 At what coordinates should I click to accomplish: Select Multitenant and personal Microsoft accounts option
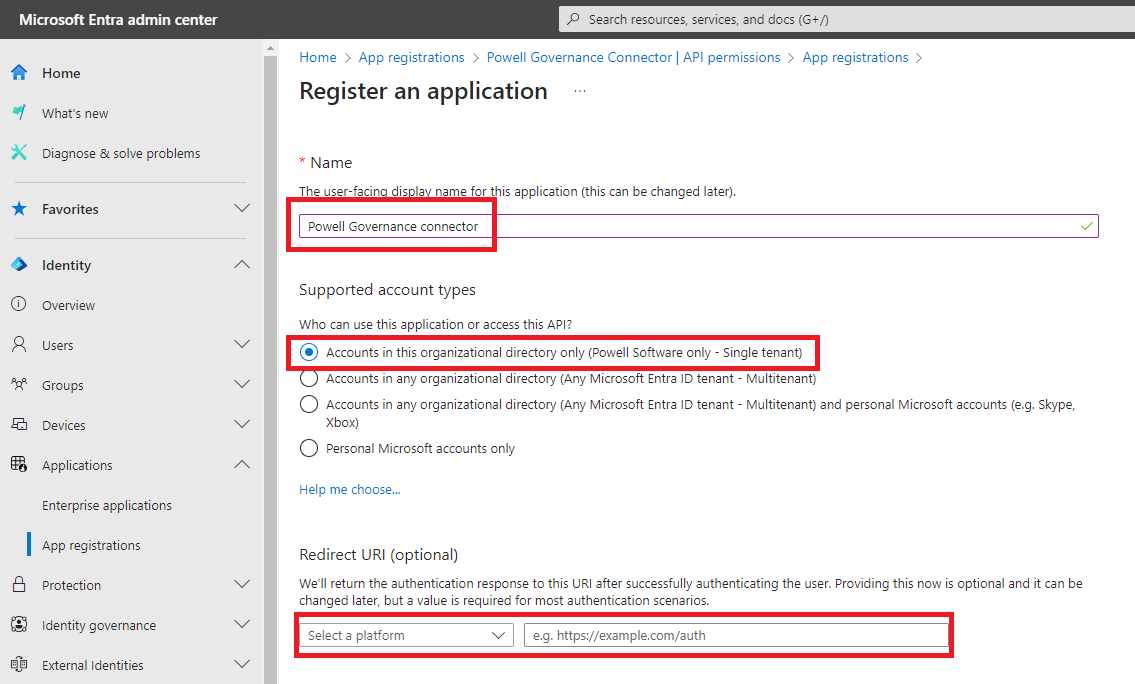point(309,404)
